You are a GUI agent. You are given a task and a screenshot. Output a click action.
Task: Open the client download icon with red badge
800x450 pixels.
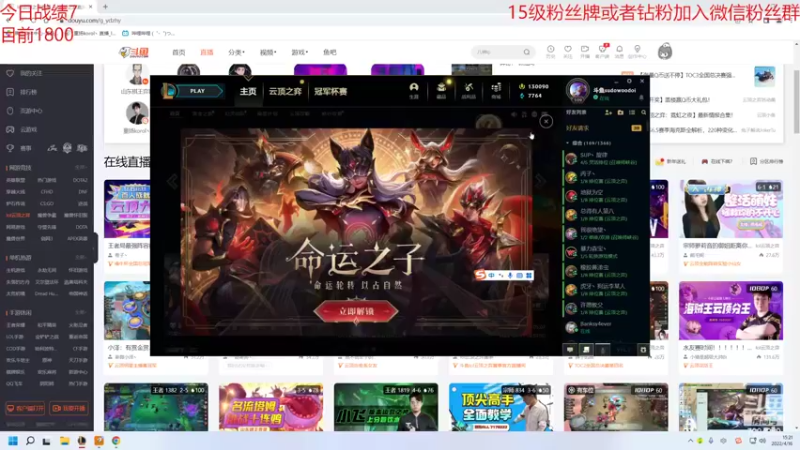click(x=603, y=51)
